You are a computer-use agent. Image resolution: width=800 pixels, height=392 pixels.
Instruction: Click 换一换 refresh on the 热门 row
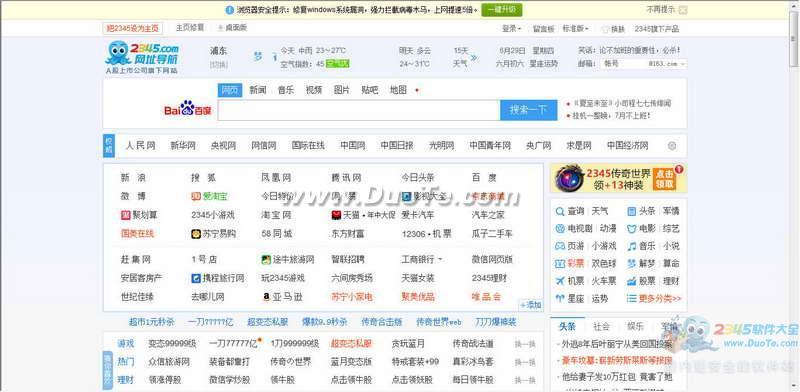click(525, 362)
